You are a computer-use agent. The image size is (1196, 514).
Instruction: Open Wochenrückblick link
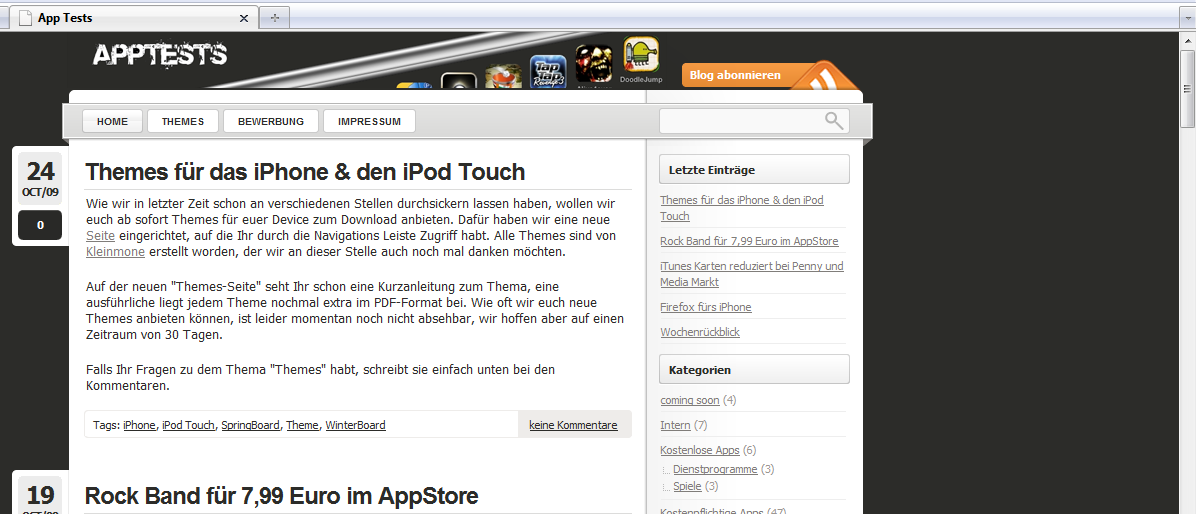[x=699, y=332]
